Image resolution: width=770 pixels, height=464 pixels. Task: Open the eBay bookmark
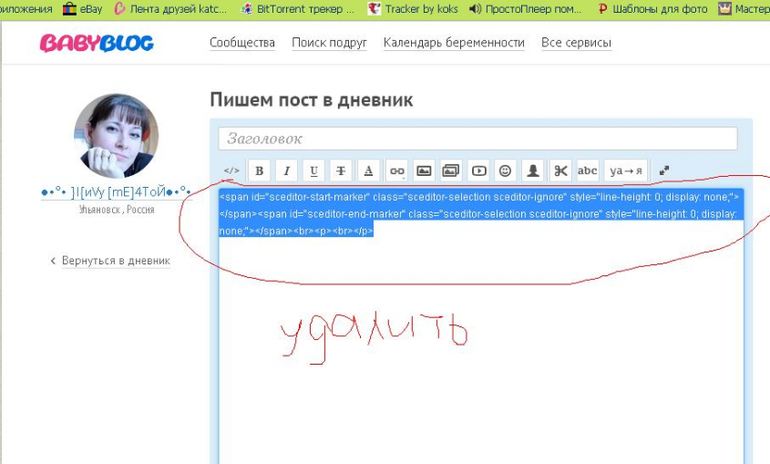point(83,9)
